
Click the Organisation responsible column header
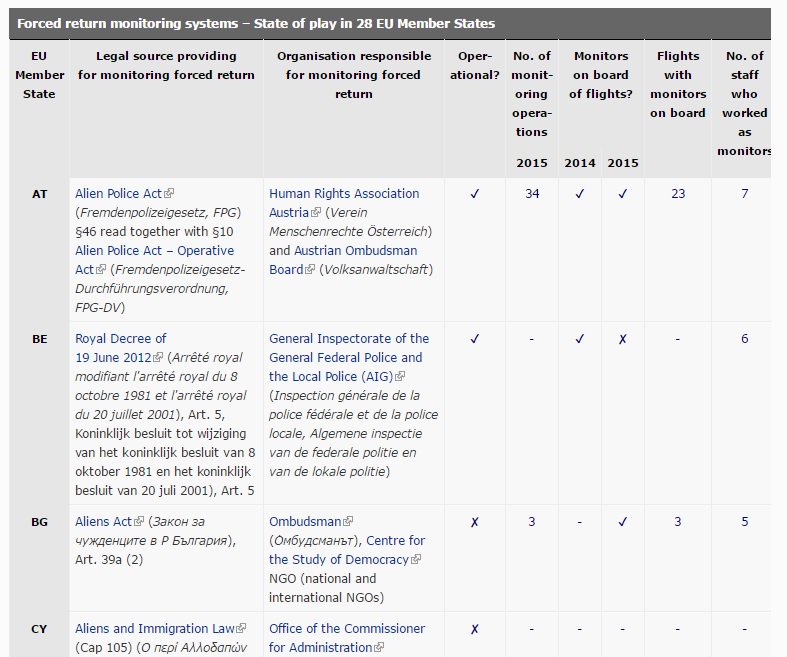coord(354,75)
